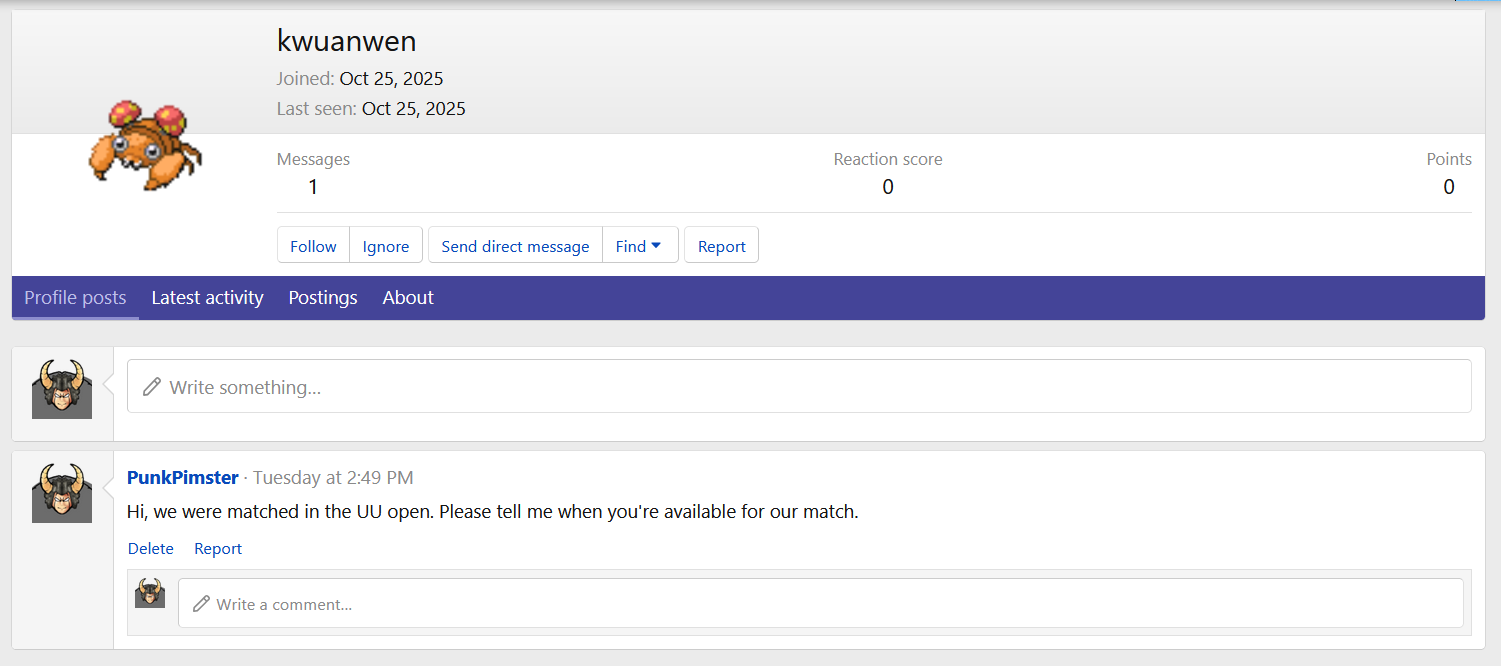Screen dimensions: 1501x666
Task: Click the pencil icon in Write something field
Action: coord(152,387)
